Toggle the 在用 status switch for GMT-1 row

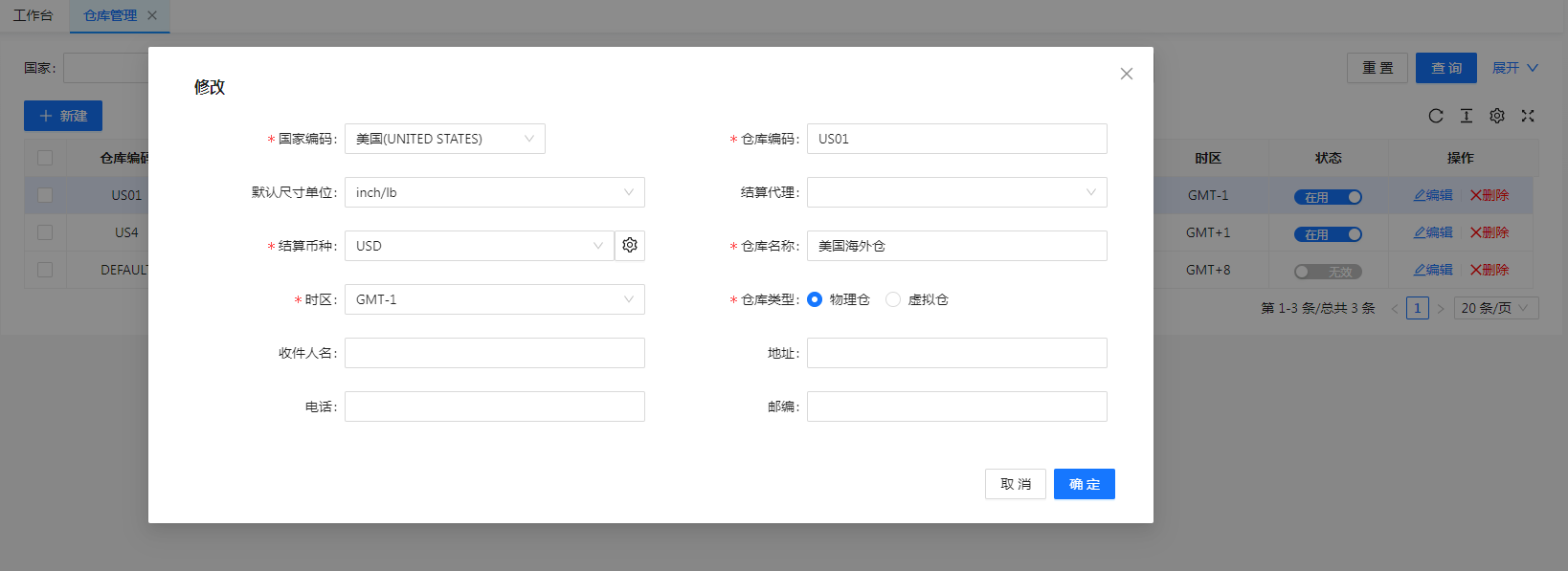pos(1328,197)
